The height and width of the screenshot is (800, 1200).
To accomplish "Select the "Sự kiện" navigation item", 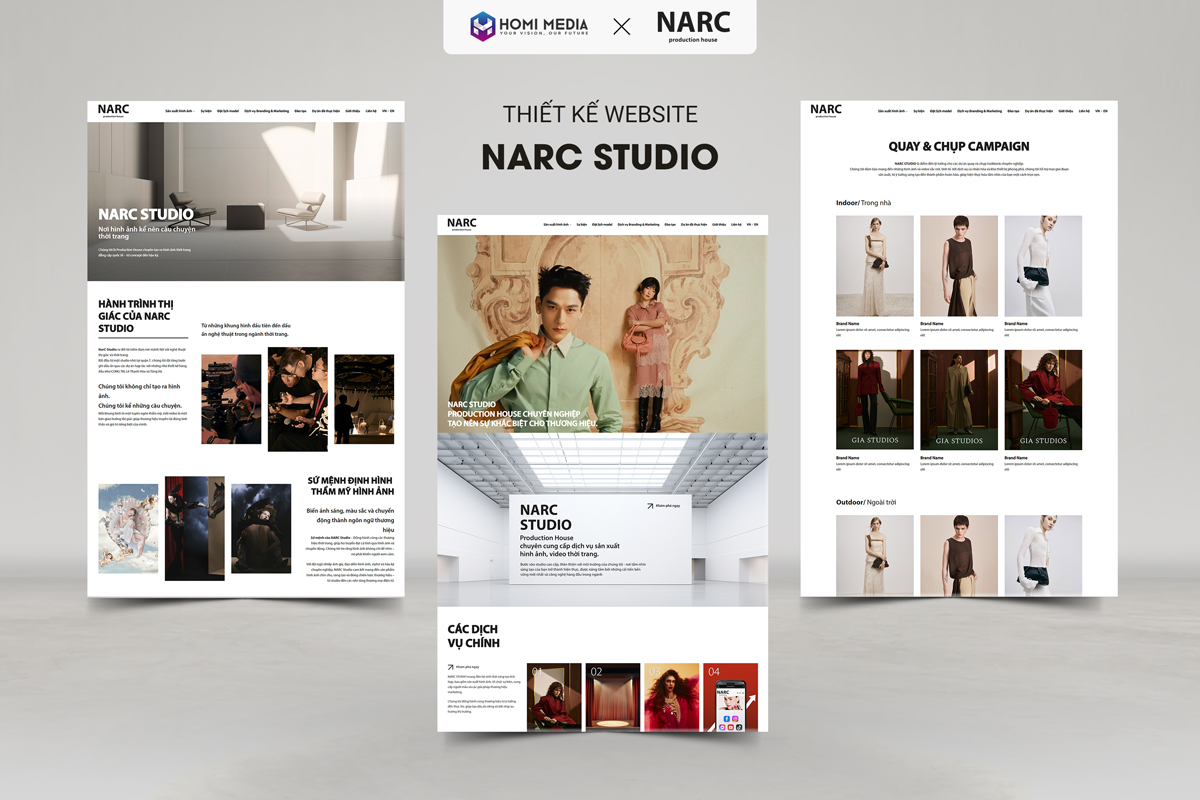I will click(x=581, y=224).
